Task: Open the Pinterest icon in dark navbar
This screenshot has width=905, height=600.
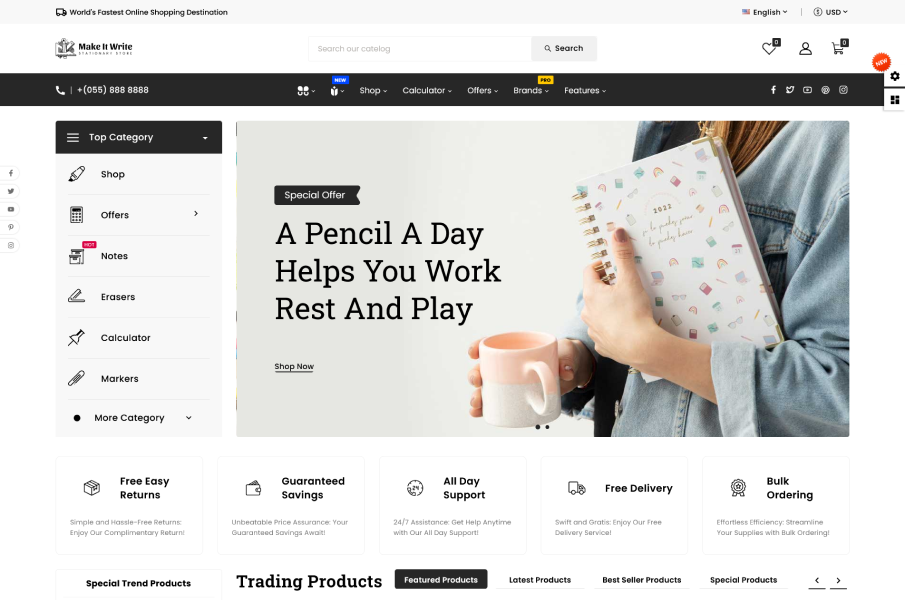Action: click(x=825, y=90)
